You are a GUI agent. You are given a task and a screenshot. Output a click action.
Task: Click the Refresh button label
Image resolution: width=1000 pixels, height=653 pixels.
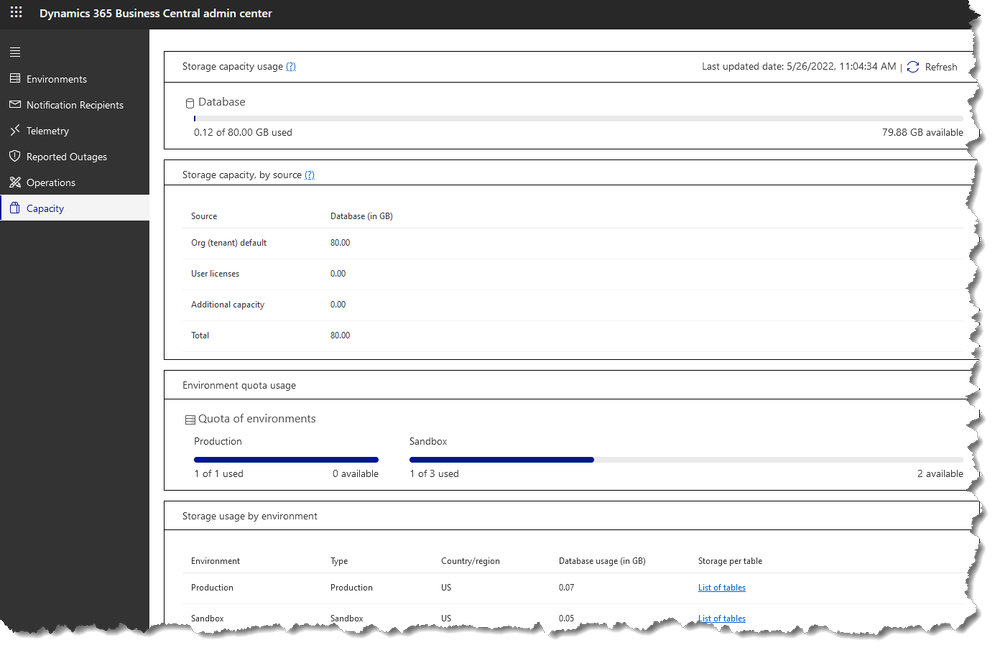point(941,67)
